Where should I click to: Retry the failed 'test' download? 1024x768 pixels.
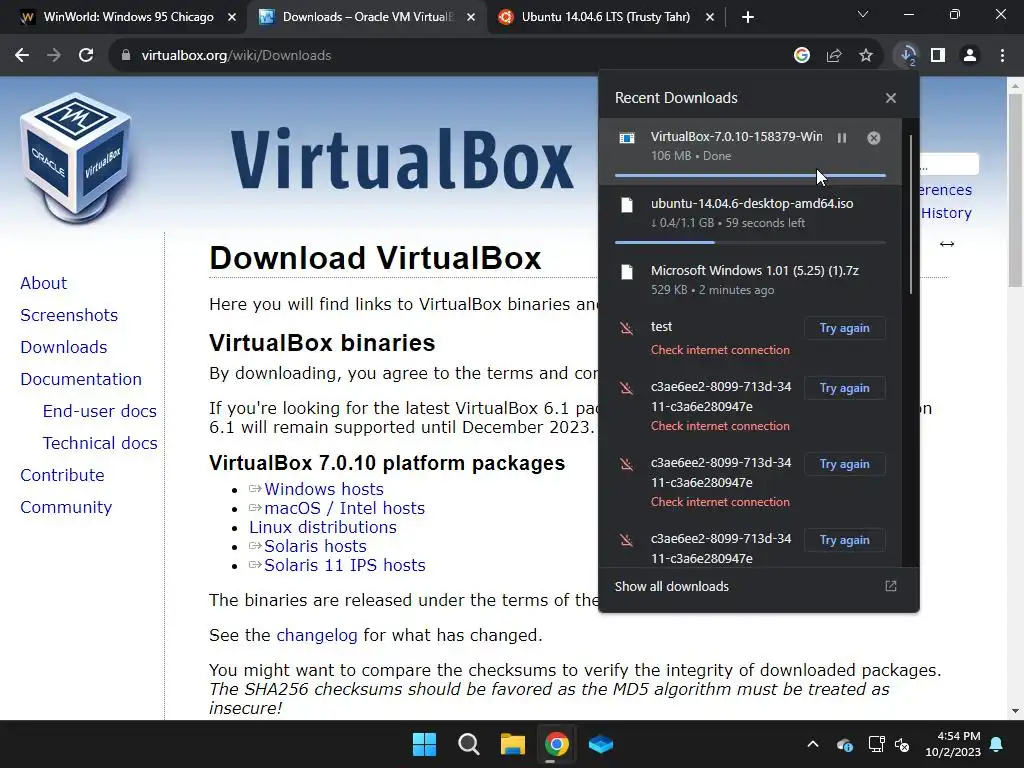pyautogui.click(x=844, y=328)
